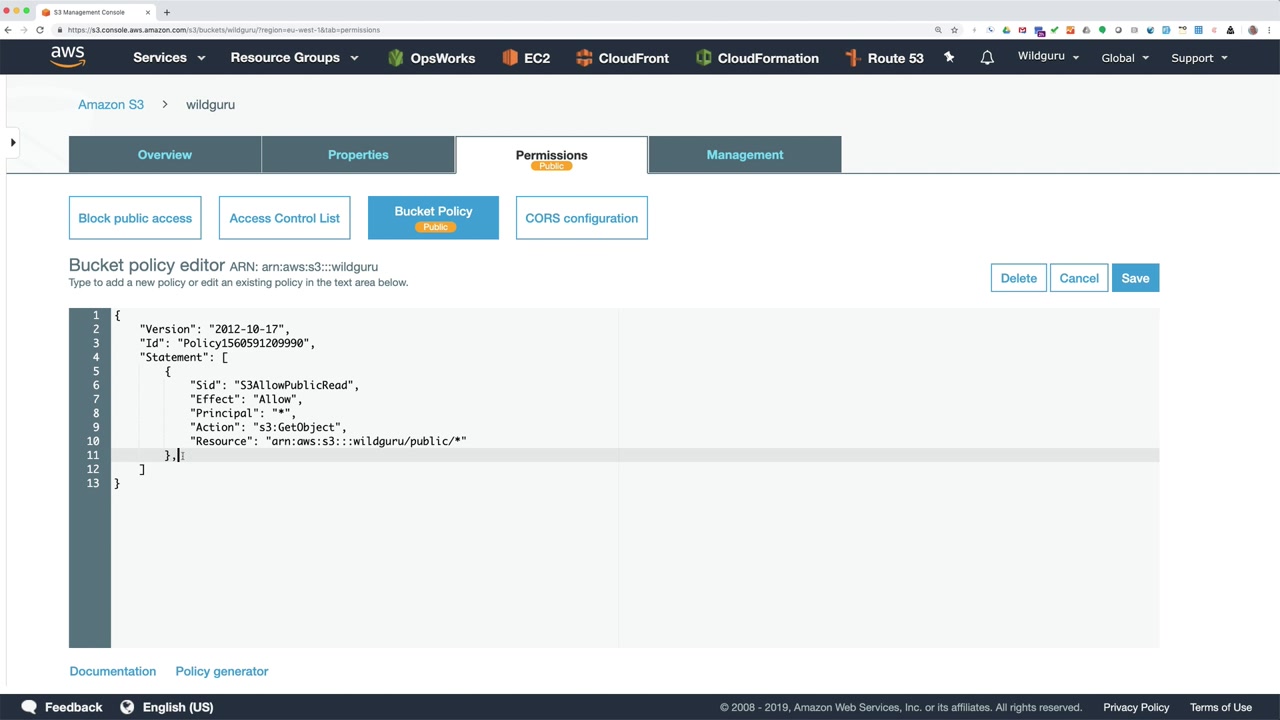Open the OpsWorks shortcut icon
Viewport: 1280px width, 720px height.
395,58
